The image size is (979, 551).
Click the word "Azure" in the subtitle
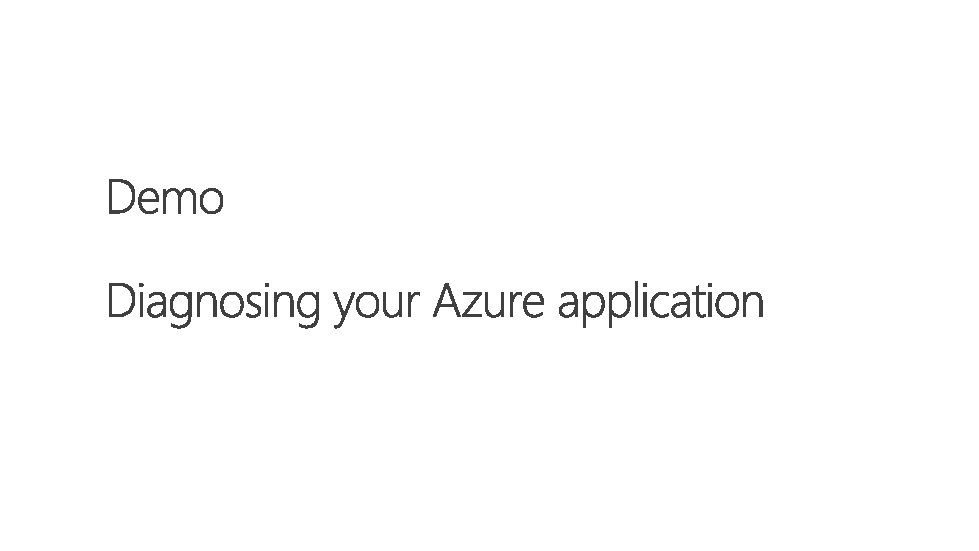488,301
